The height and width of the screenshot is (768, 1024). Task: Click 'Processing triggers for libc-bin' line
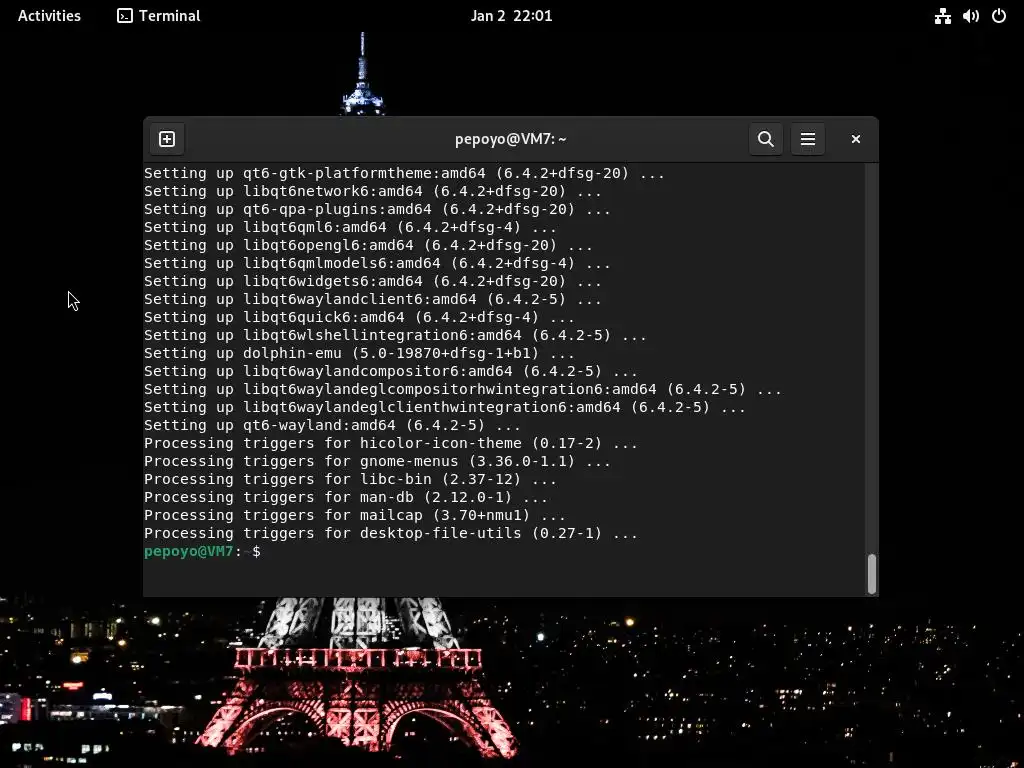[350, 479]
